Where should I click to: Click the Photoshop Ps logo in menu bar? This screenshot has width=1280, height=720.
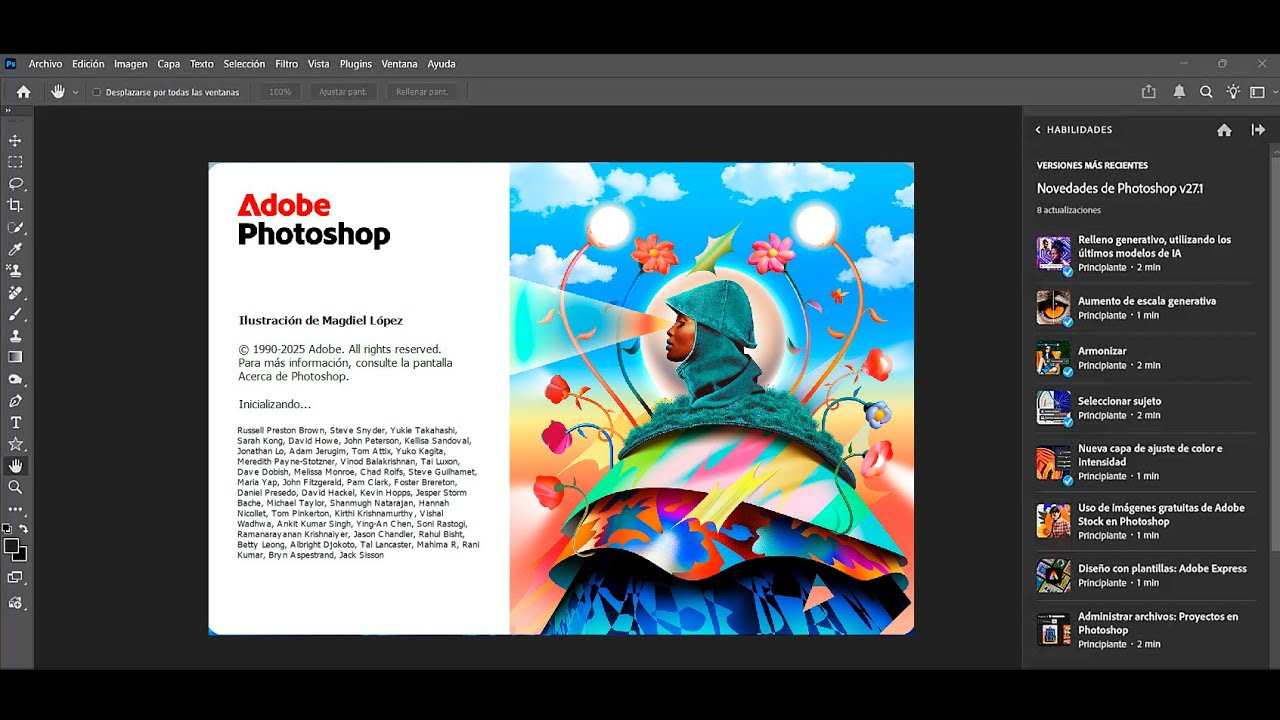point(11,64)
